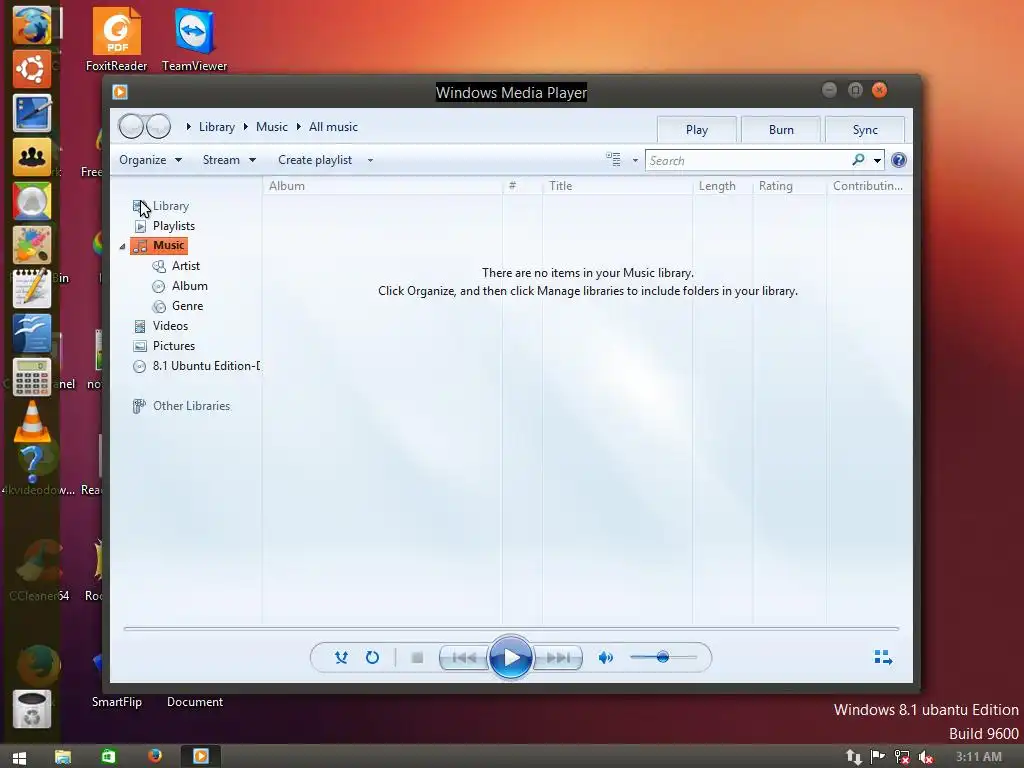Select the 8.1 Ubuntu Edition disc entry
The image size is (1024, 768).
(196, 366)
